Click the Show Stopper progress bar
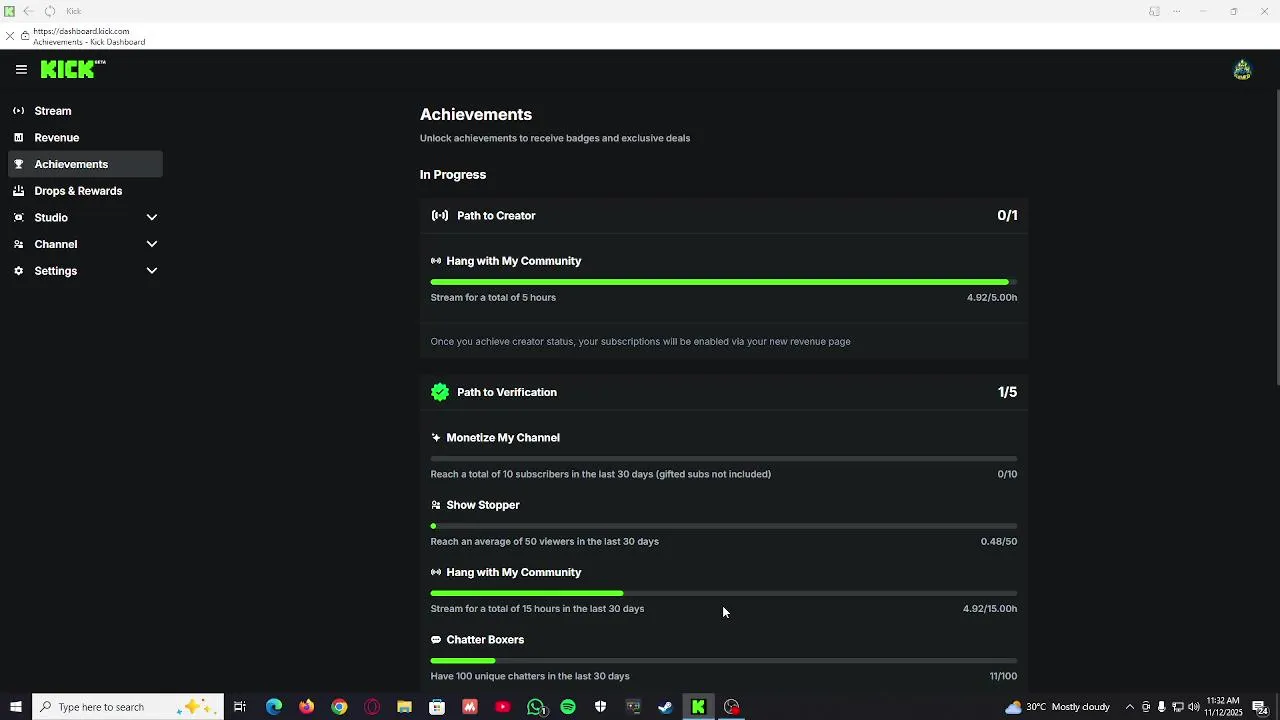The width and height of the screenshot is (1280, 720). click(724, 526)
